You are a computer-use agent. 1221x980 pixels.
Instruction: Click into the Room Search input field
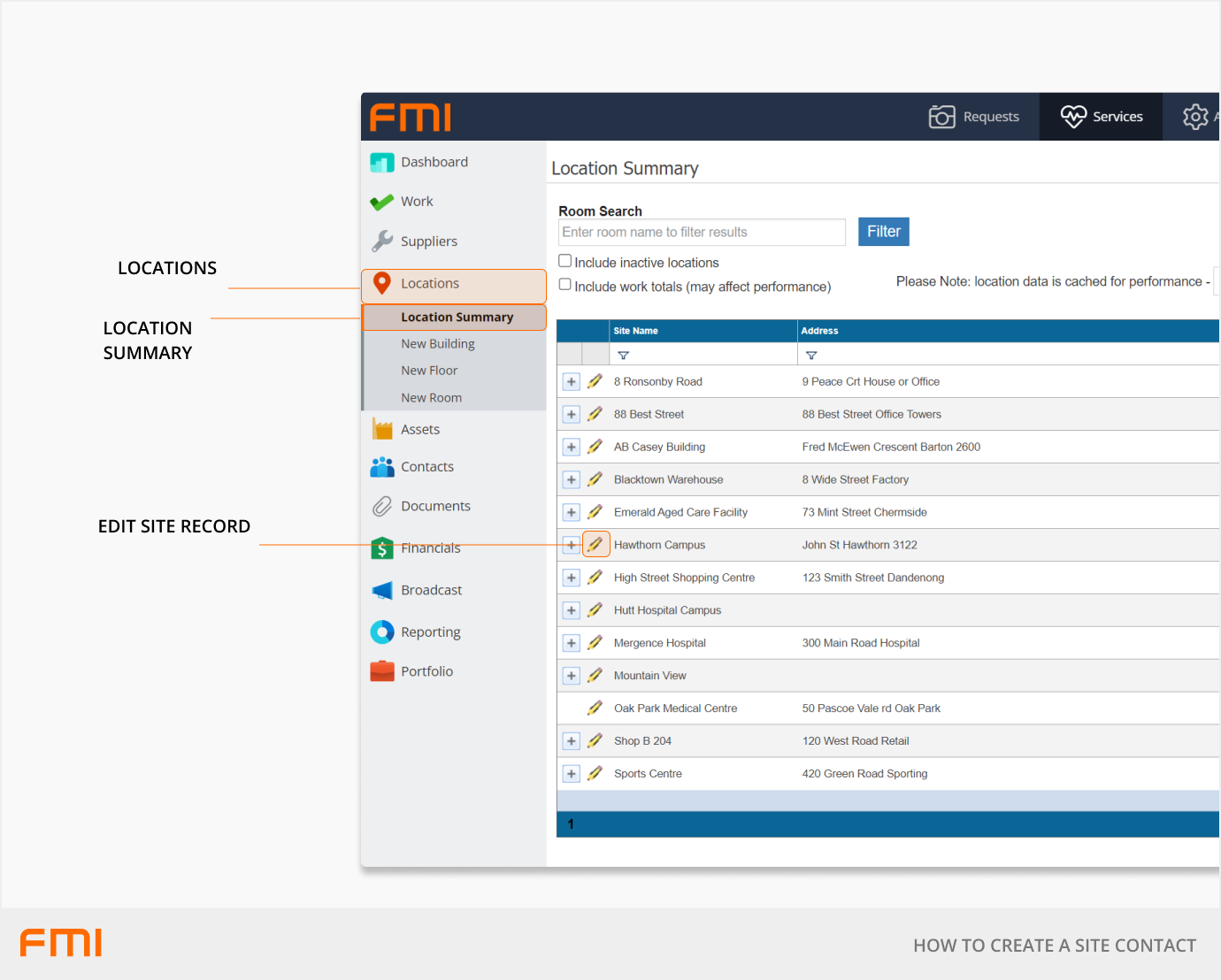702,233
